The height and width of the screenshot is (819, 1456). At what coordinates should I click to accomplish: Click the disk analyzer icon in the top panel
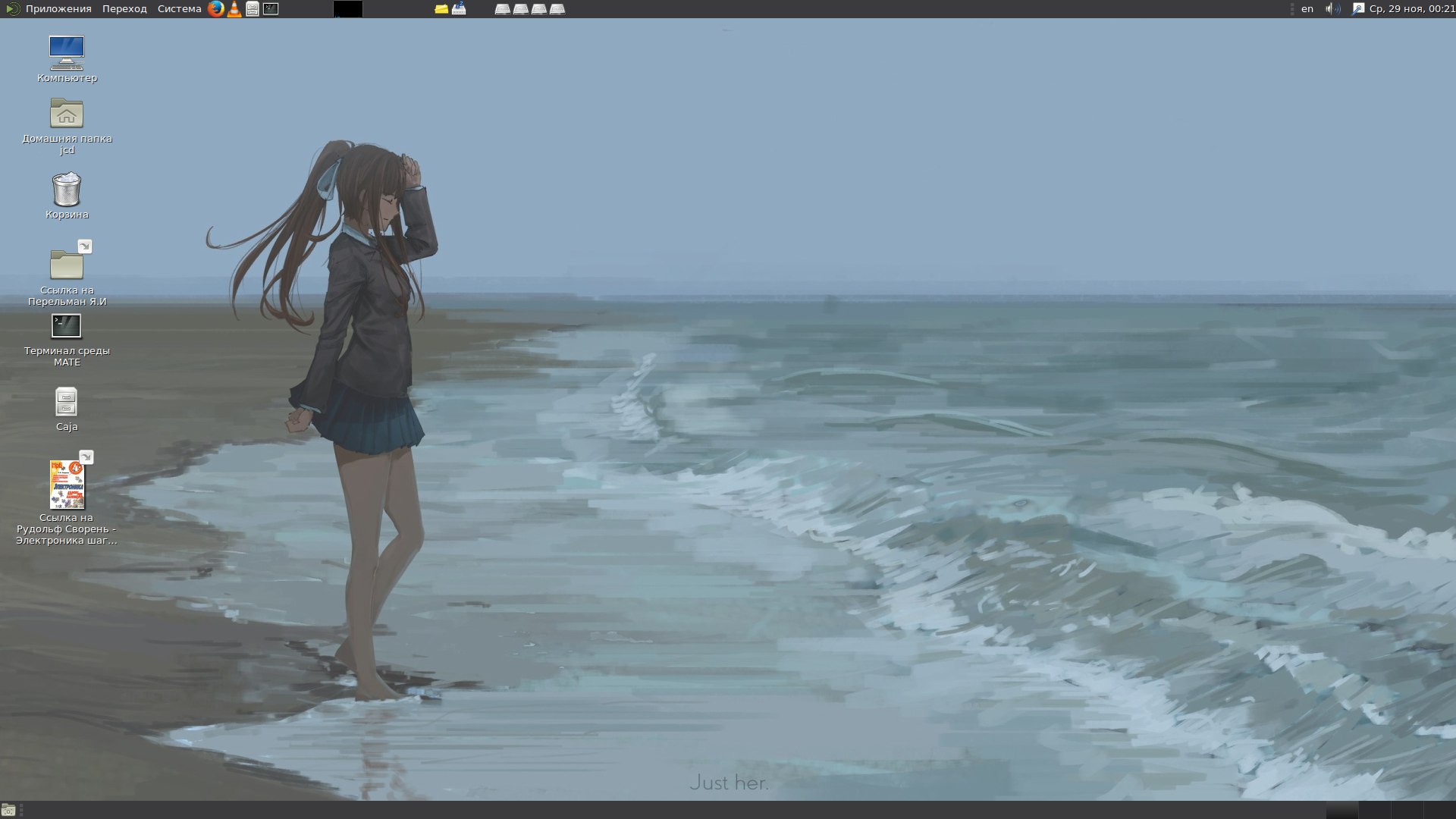459,9
